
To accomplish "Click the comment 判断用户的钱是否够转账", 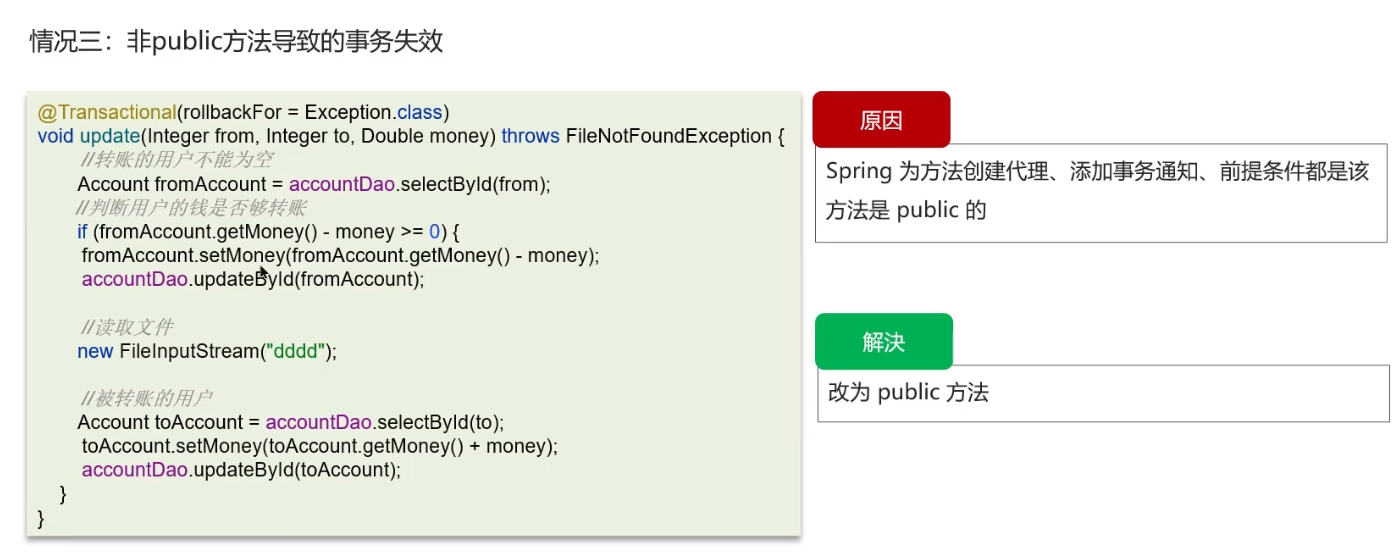I will (191, 208).
